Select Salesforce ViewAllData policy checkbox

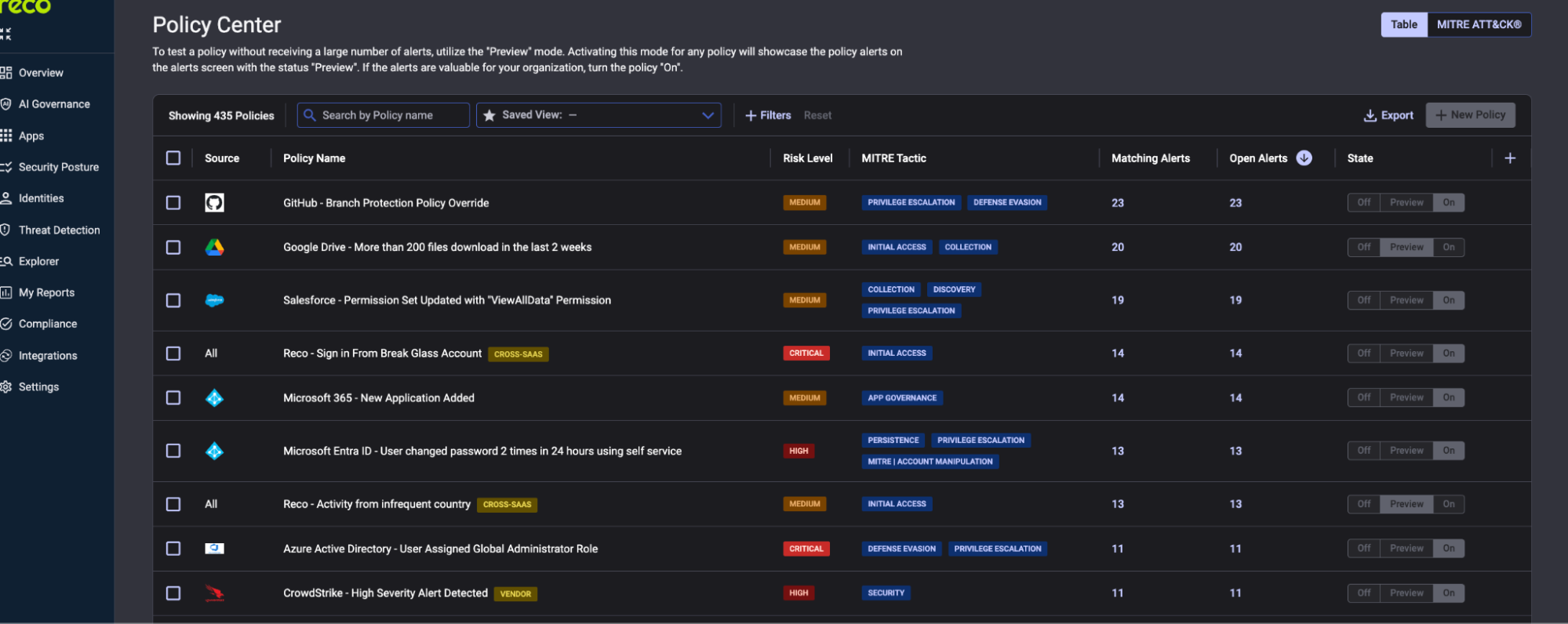pyautogui.click(x=173, y=301)
